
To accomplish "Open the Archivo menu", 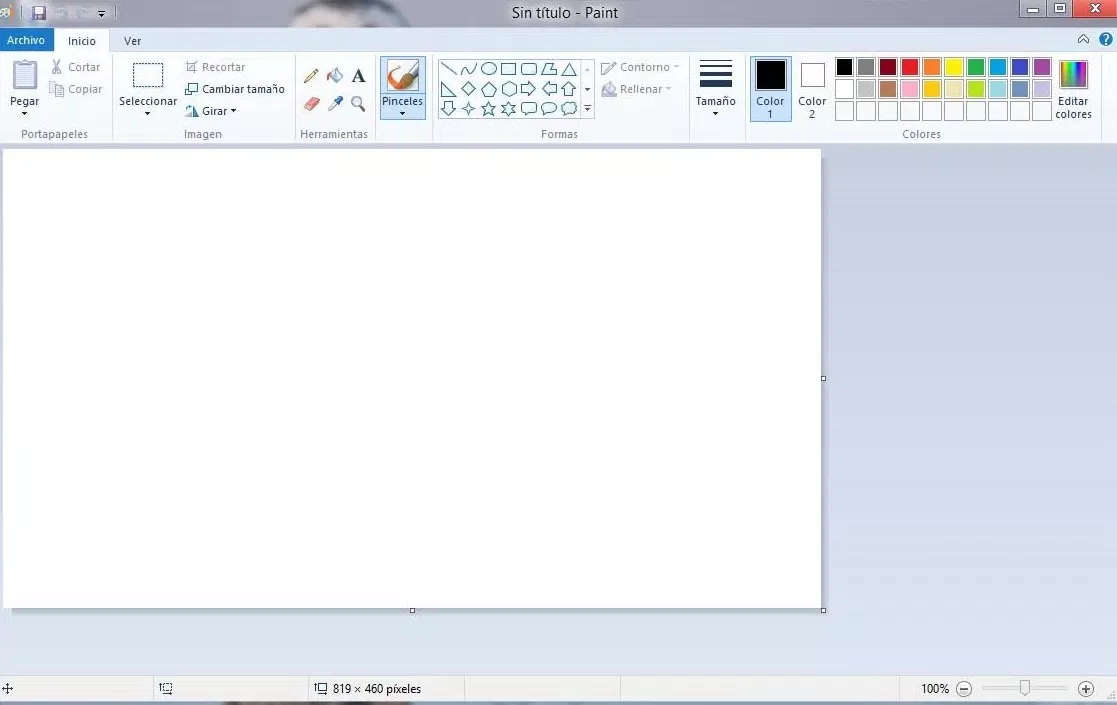I will click(26, 41).
